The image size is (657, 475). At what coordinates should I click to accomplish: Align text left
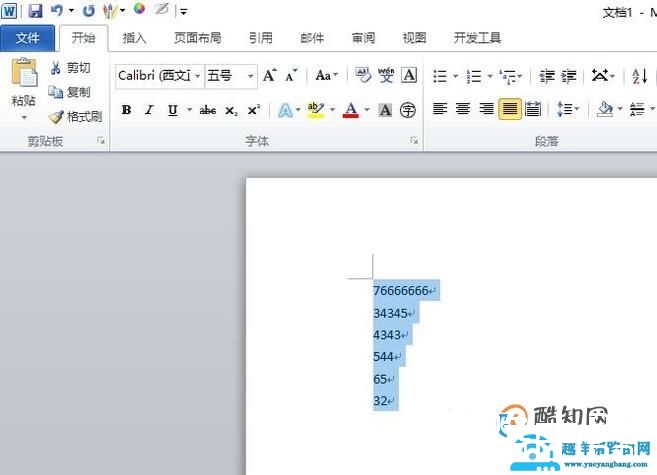[x=440, y=109]
